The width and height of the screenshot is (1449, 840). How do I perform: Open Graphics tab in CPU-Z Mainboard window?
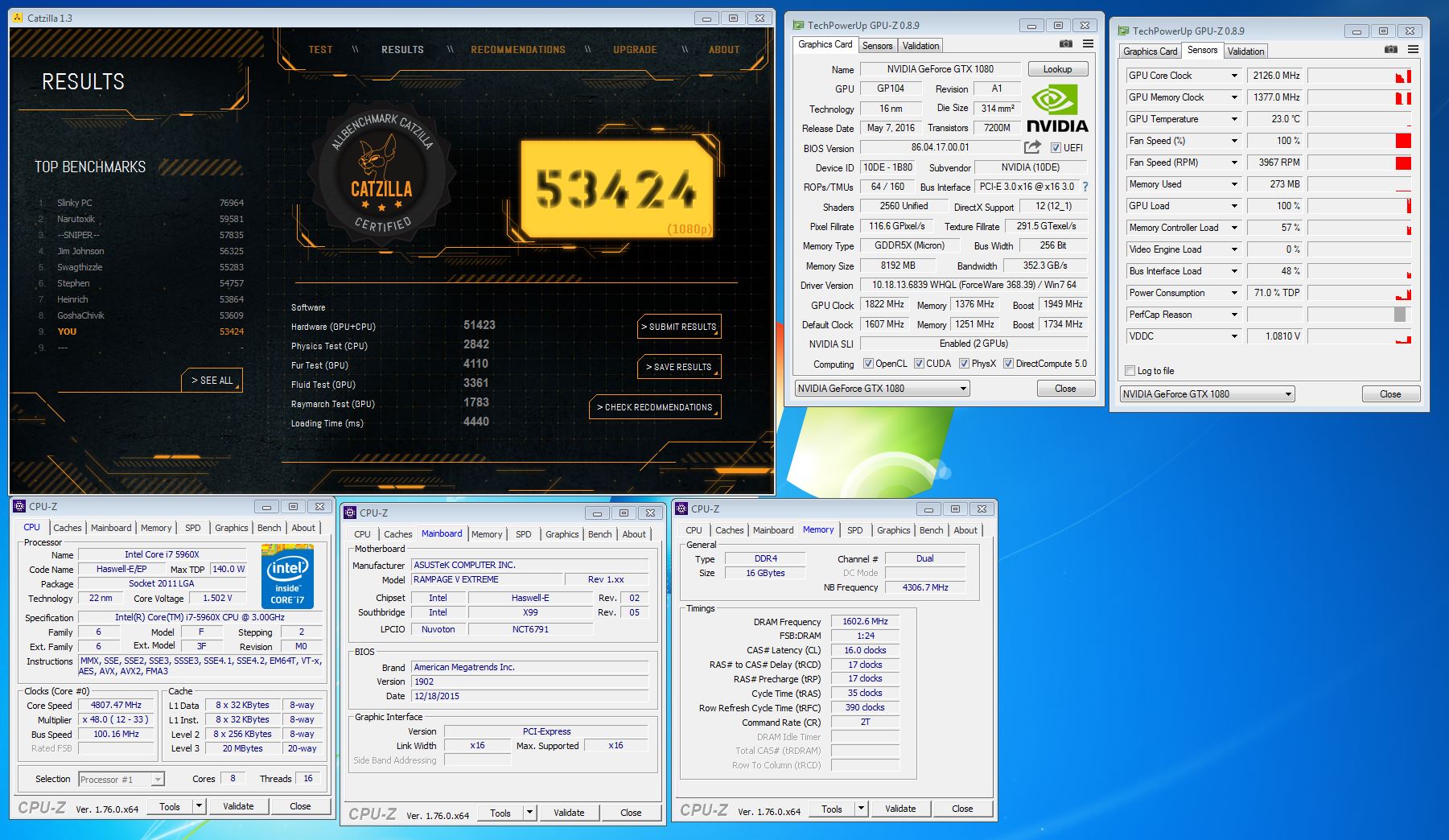point(562,534)
